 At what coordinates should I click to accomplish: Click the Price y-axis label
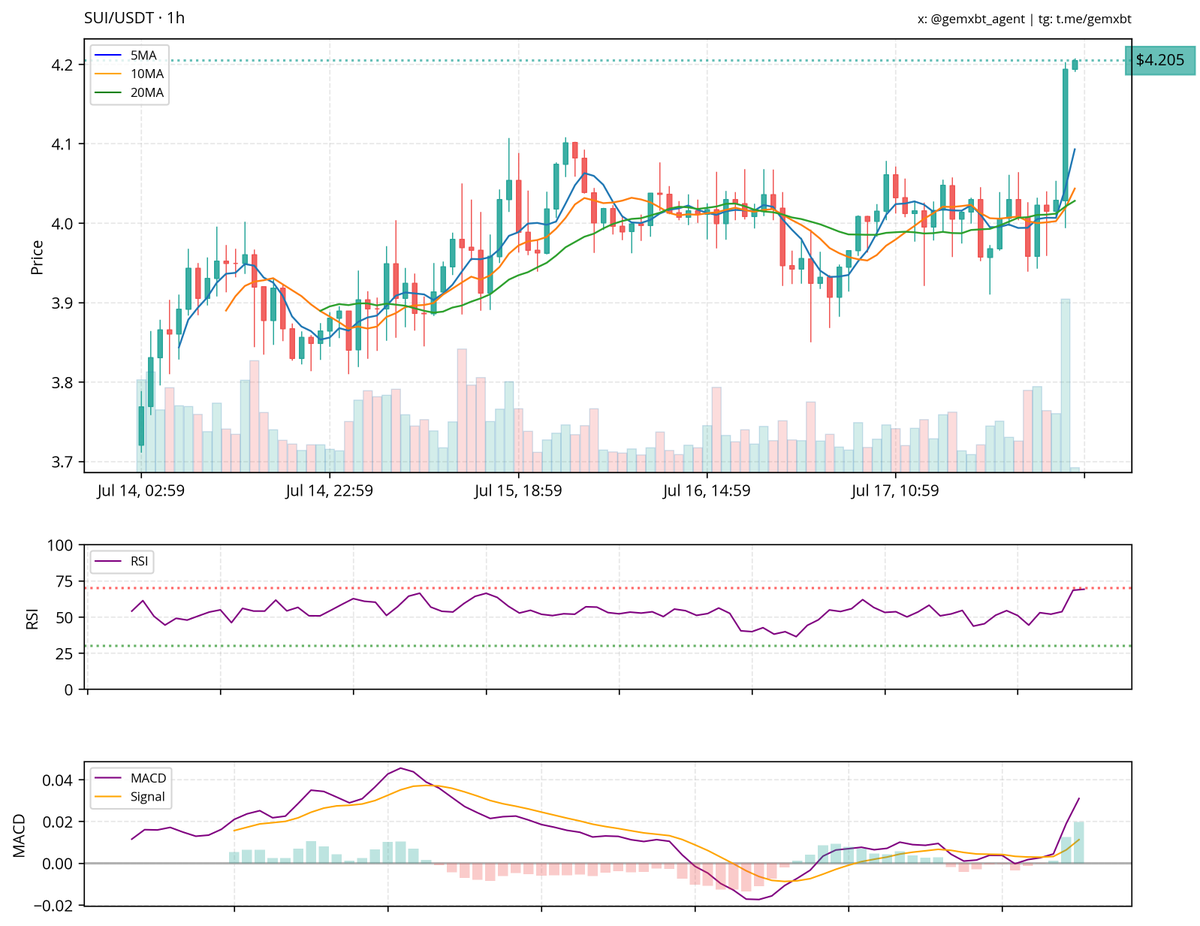click(37, 256)
